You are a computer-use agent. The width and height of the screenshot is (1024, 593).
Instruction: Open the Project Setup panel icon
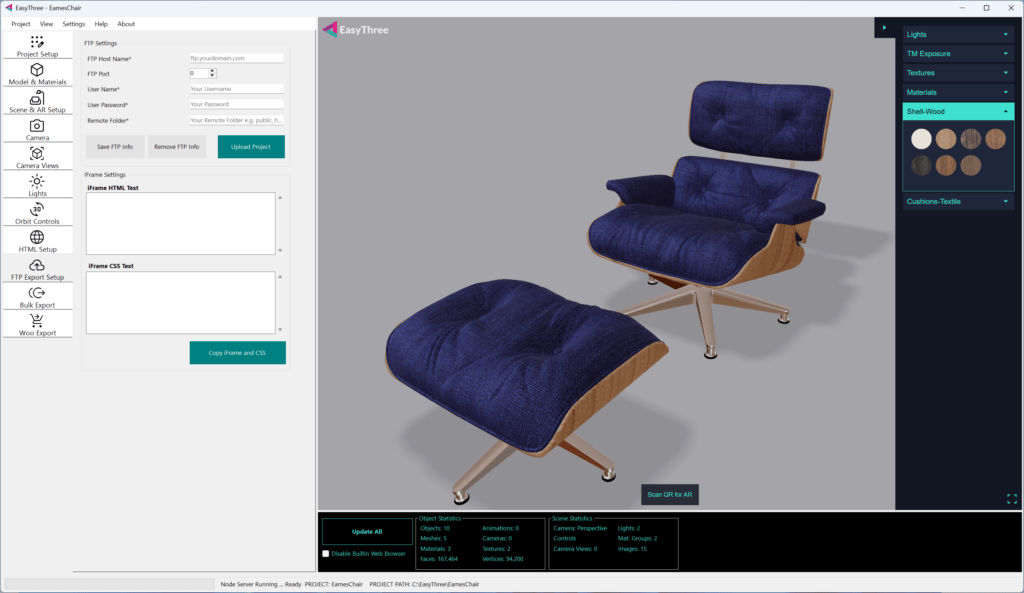click(x=37, y=42)
